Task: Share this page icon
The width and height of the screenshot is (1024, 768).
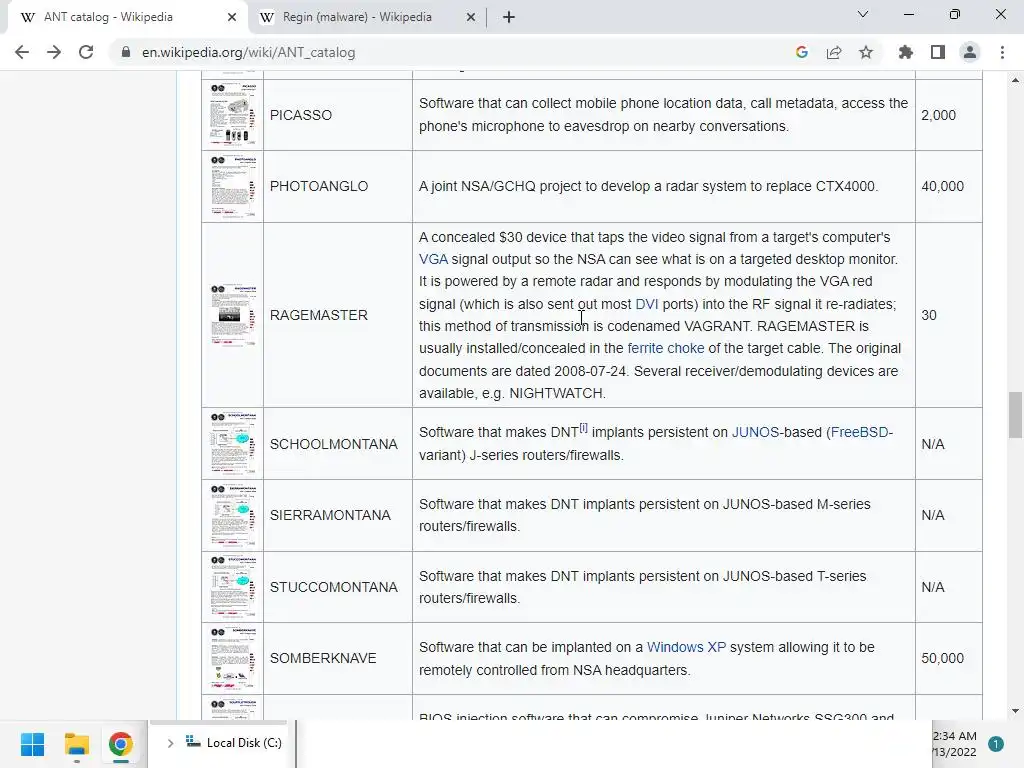Action: point(834,52)
